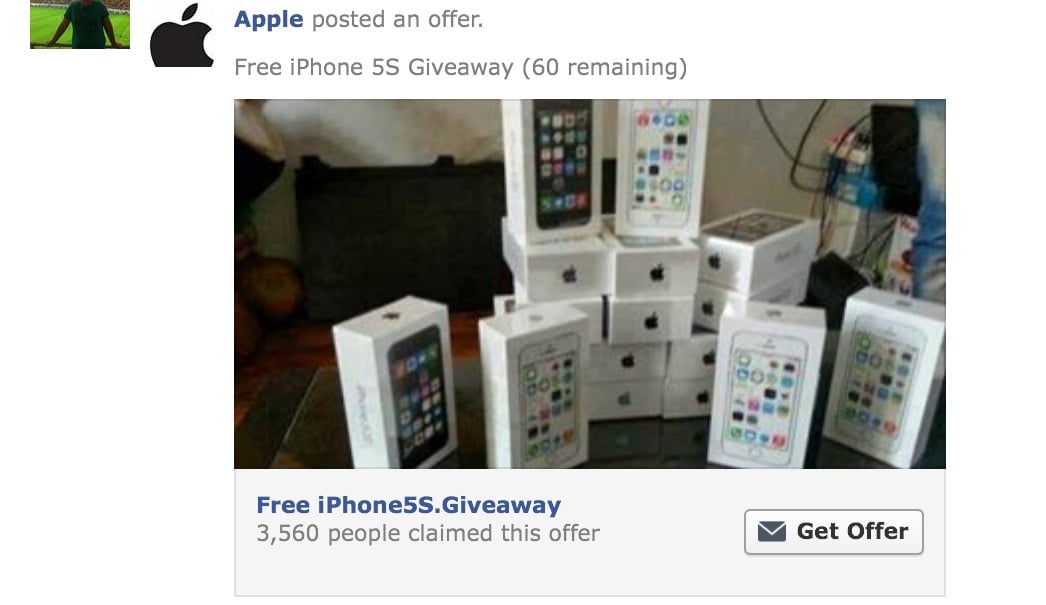Click the 'posted an offer.' story text
The width and height of the screenshot is (1046, 605).
click(x=398, y=19)
